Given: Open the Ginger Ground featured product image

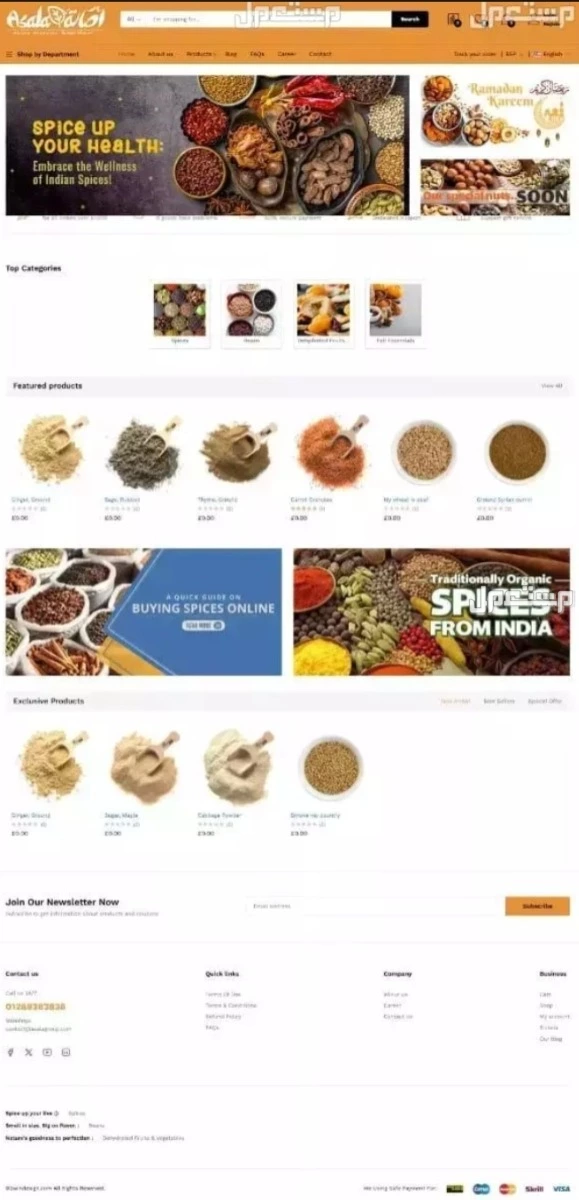Looking at the screenshot, I should click(52, 452).
